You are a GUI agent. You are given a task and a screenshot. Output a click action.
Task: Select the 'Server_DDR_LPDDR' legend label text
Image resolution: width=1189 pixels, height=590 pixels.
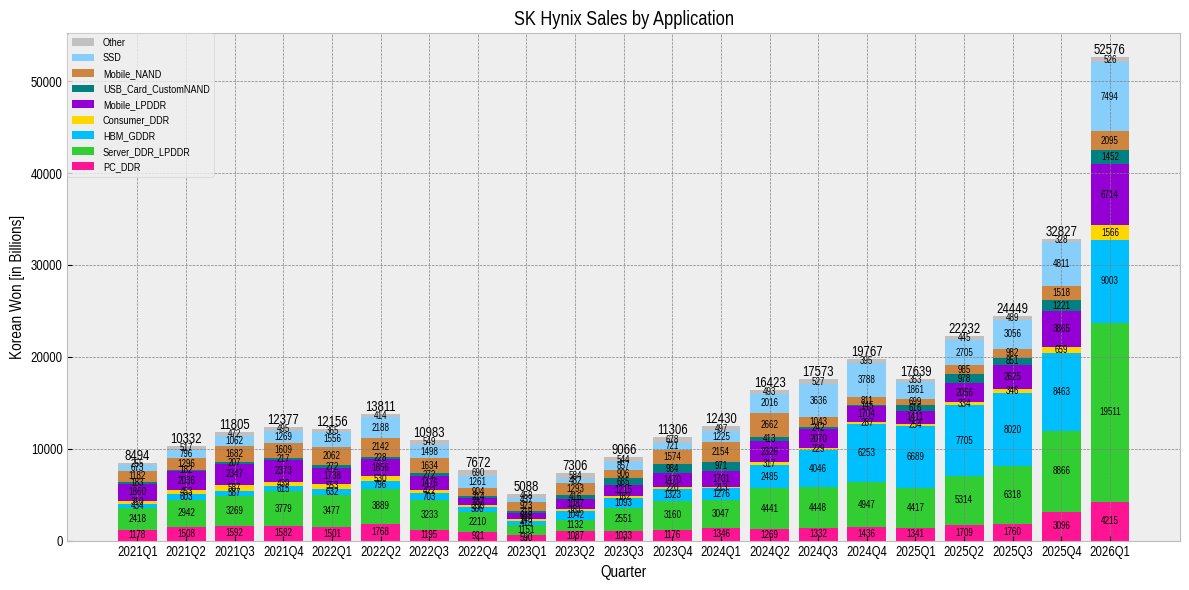click(146, 152)
